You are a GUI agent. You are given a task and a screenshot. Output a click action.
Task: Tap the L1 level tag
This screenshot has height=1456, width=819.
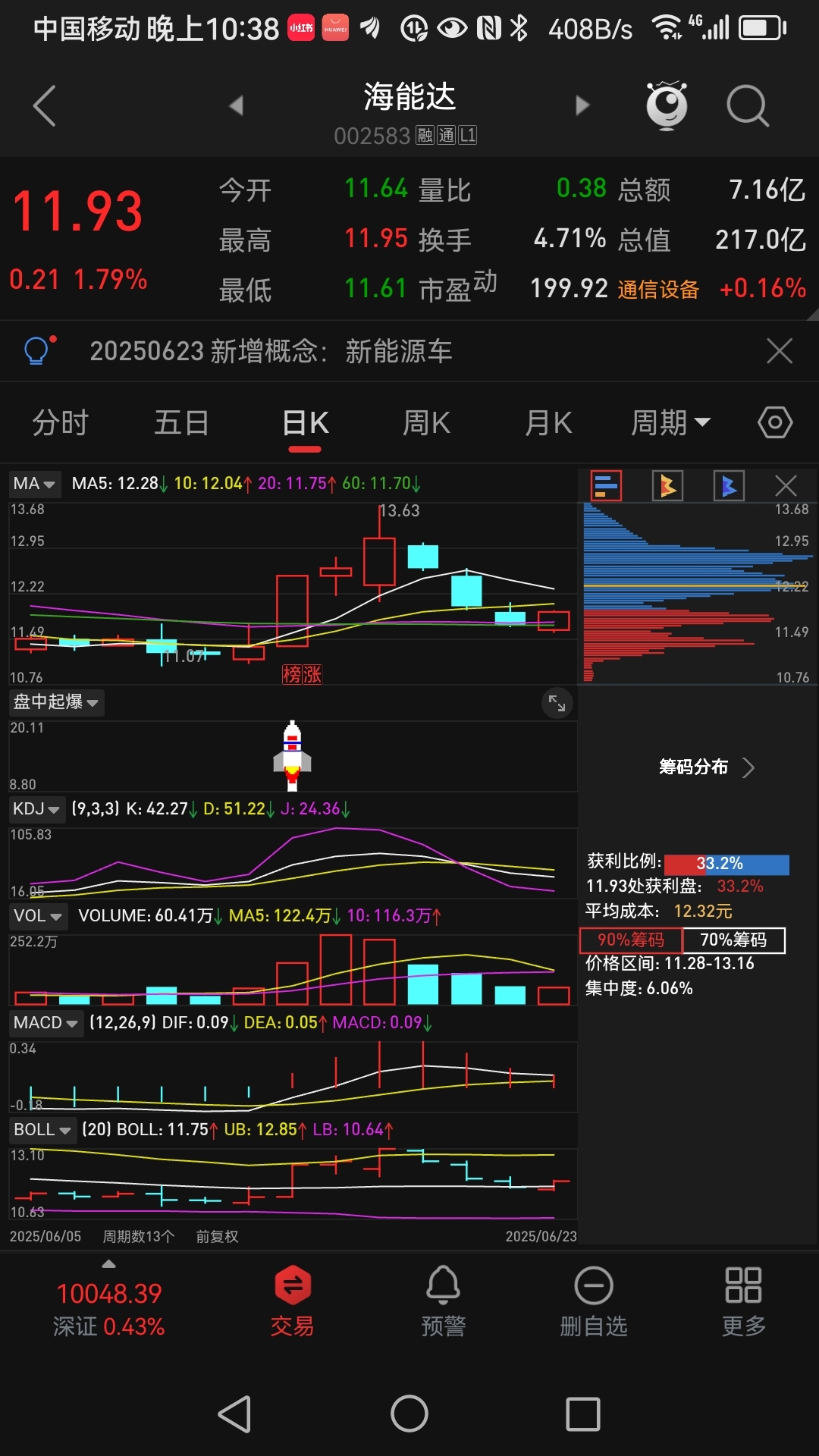tap(468, 136)
